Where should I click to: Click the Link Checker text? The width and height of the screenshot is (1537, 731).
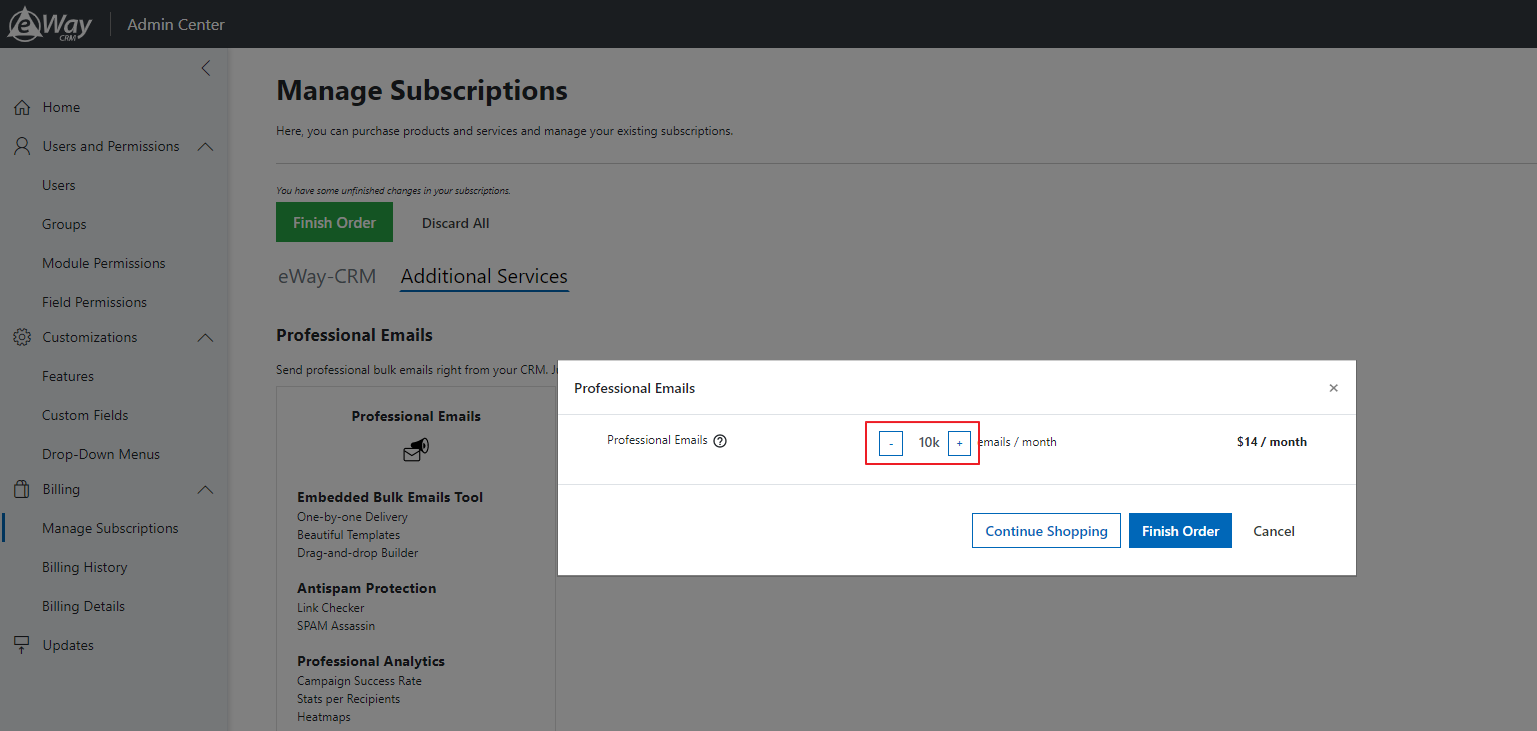tap(331, 608)
